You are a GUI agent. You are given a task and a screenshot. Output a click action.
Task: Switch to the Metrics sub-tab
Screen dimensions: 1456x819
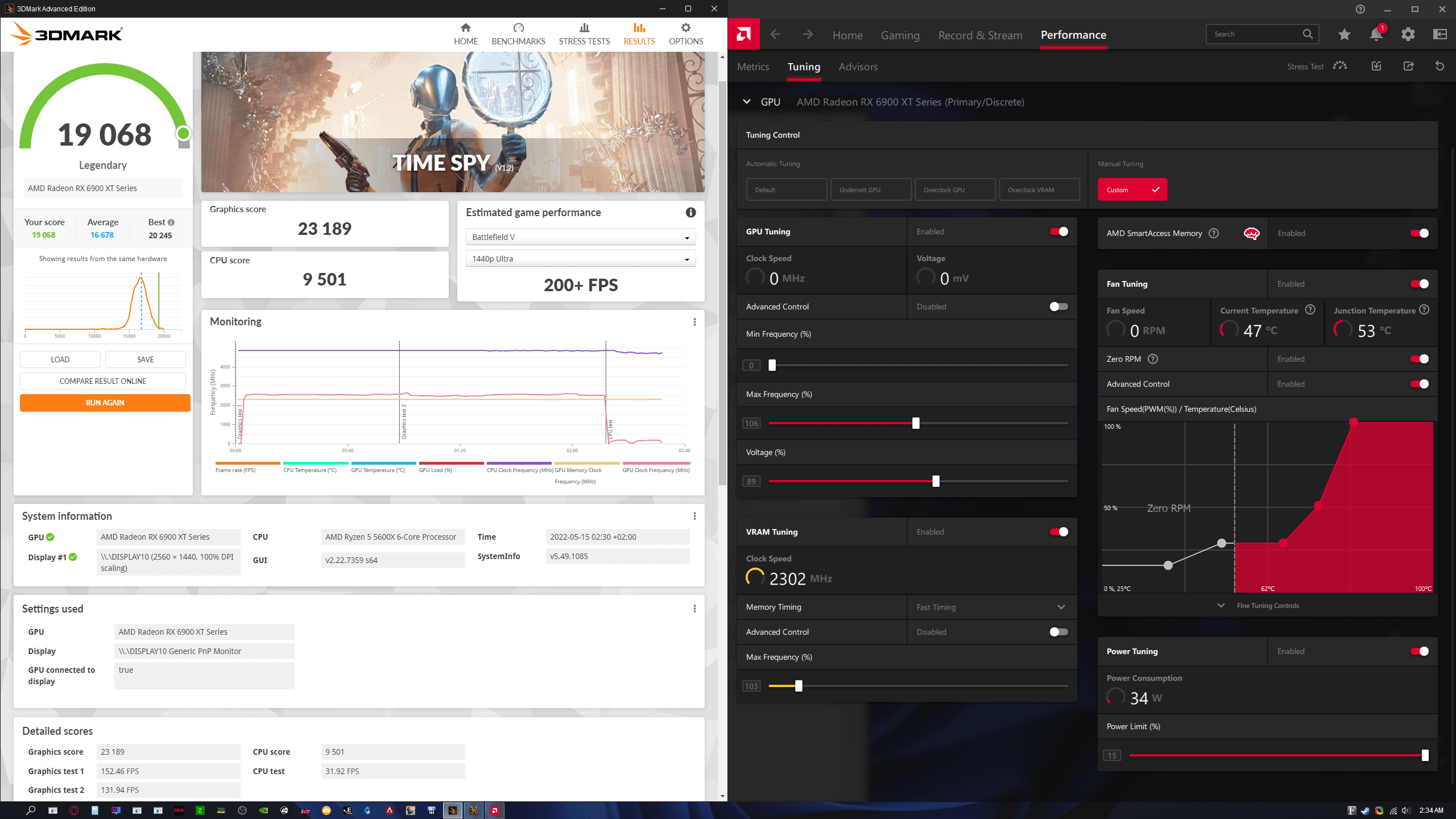pos(753,67)
